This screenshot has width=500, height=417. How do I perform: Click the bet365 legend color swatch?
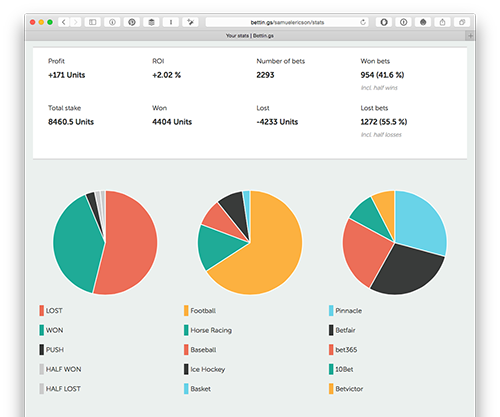pos(331,350)
